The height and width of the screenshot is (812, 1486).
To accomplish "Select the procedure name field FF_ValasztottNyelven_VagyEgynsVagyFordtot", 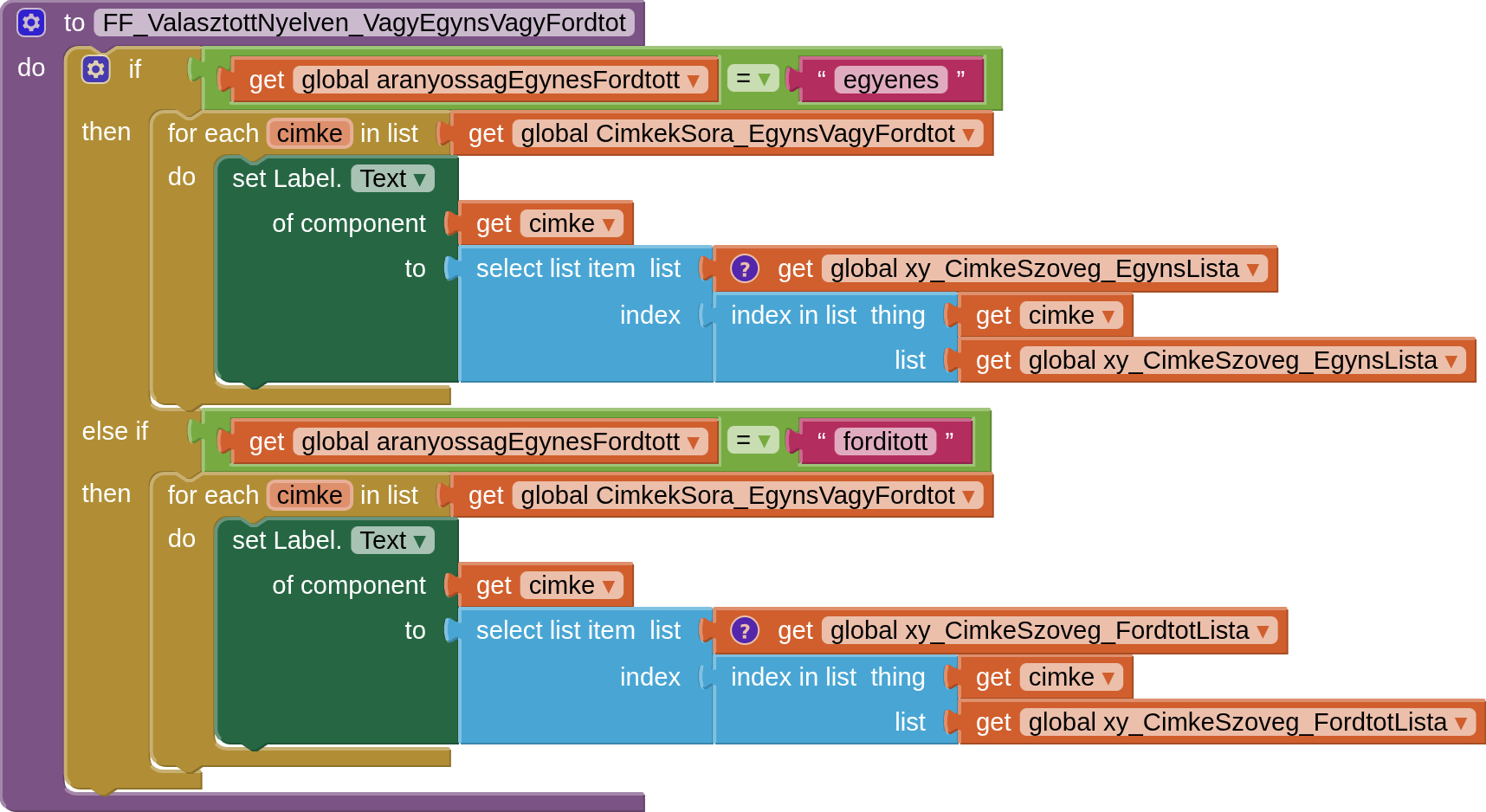I will coord(364,23).
